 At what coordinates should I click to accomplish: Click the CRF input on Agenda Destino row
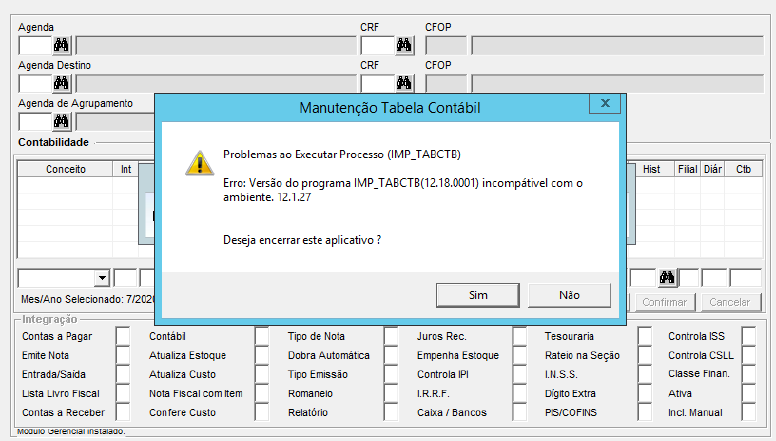pyautogui.click(x=377, y=84)
